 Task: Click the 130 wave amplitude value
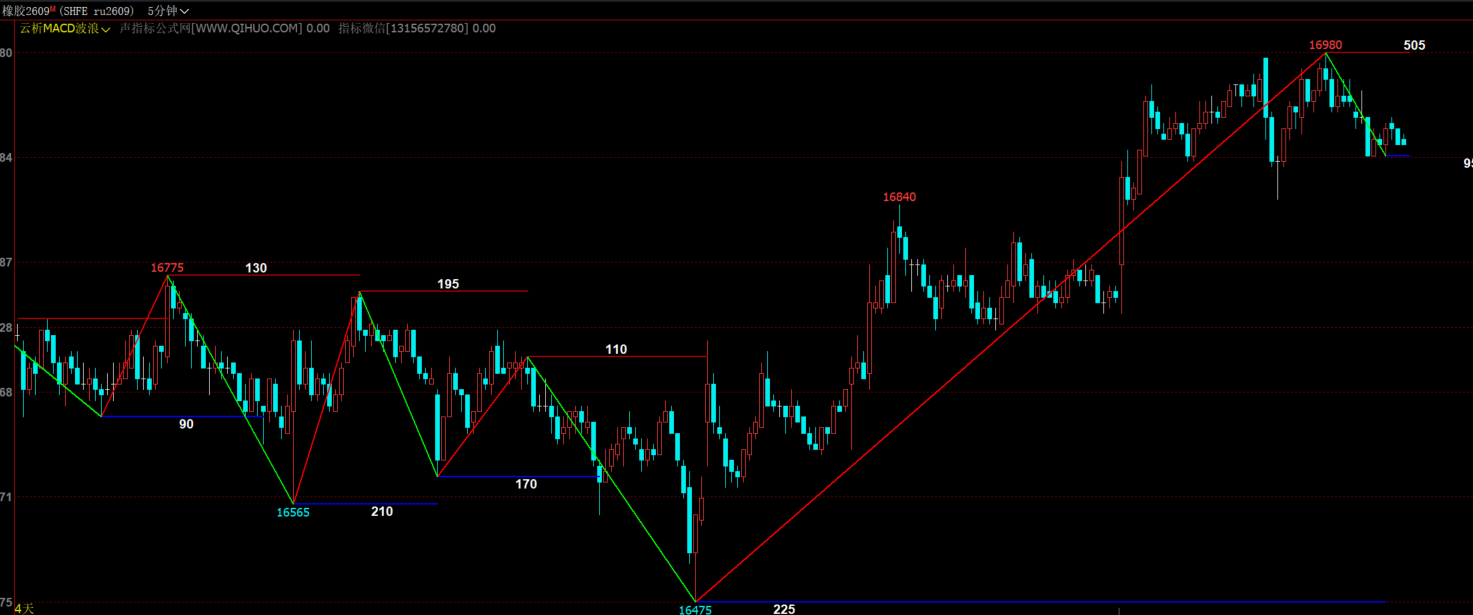pos(256,268)
